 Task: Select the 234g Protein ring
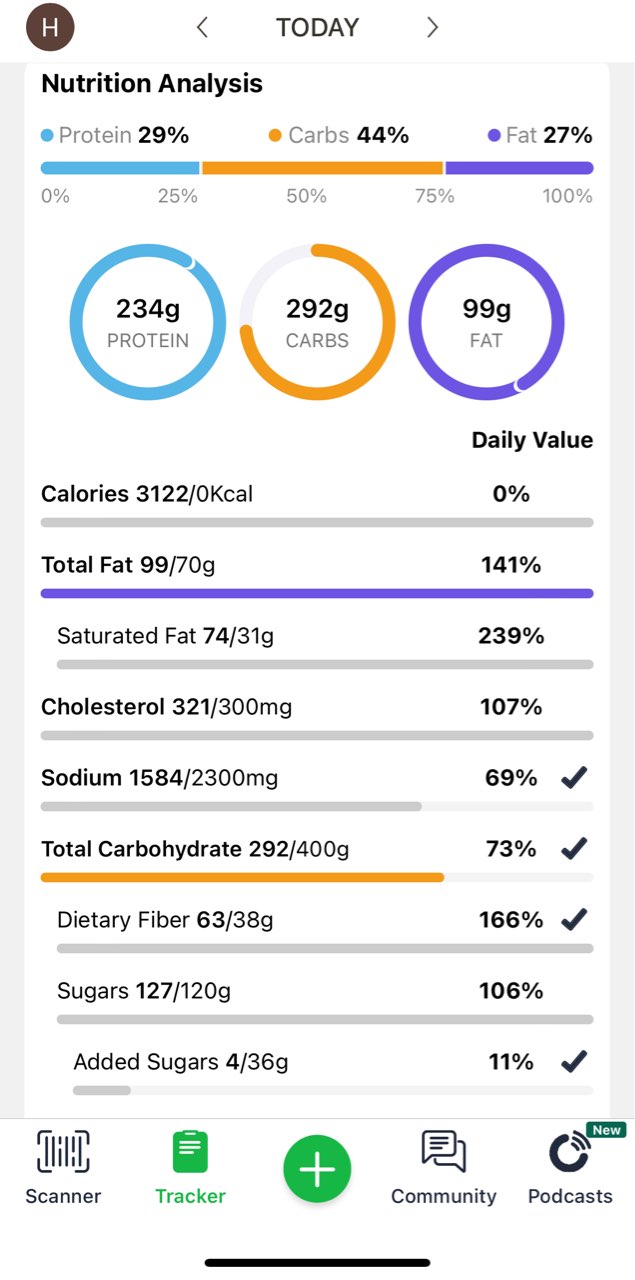(x=148, y=322)
